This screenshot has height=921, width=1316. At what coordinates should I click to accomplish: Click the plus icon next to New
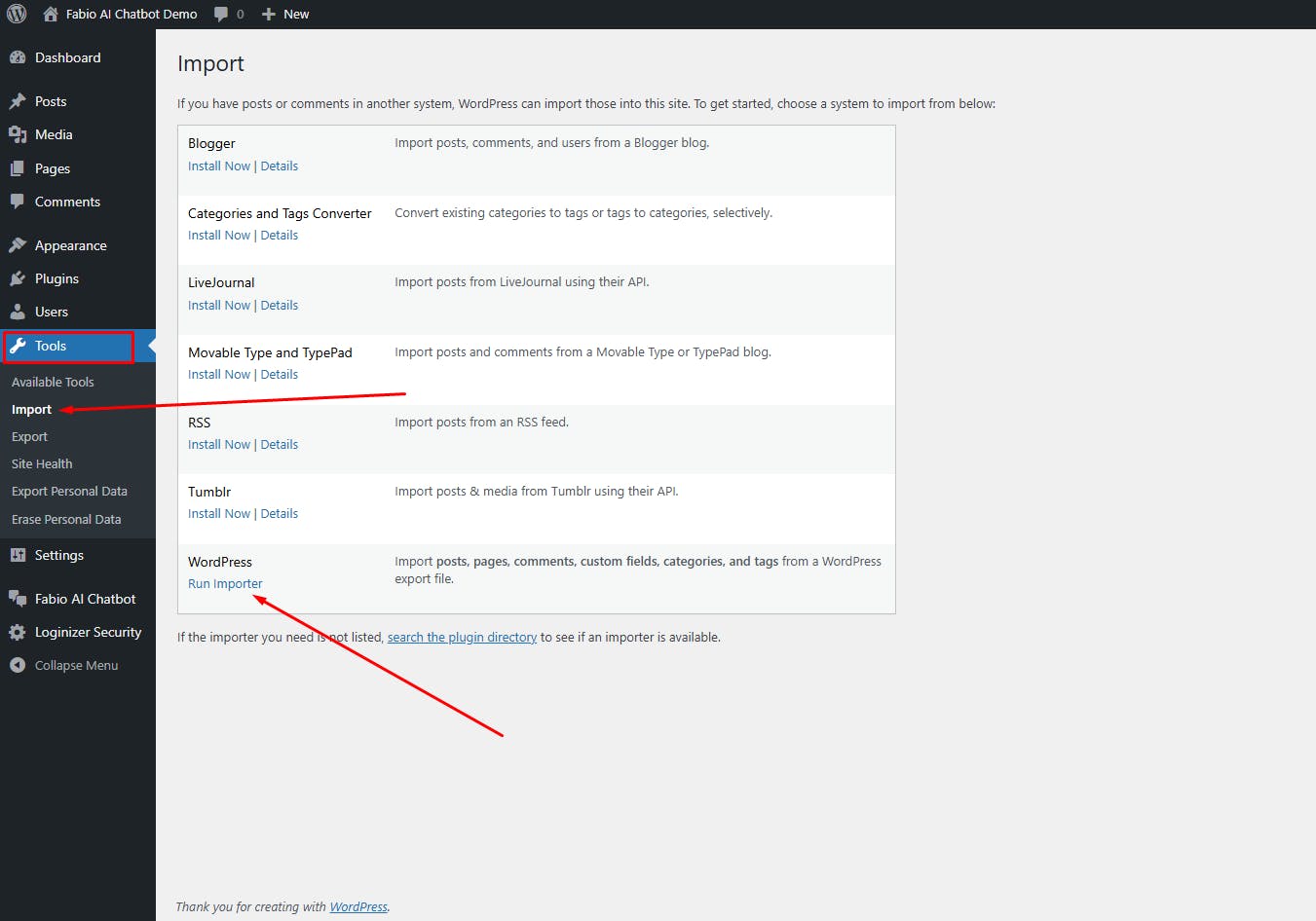tap(269, 15)
